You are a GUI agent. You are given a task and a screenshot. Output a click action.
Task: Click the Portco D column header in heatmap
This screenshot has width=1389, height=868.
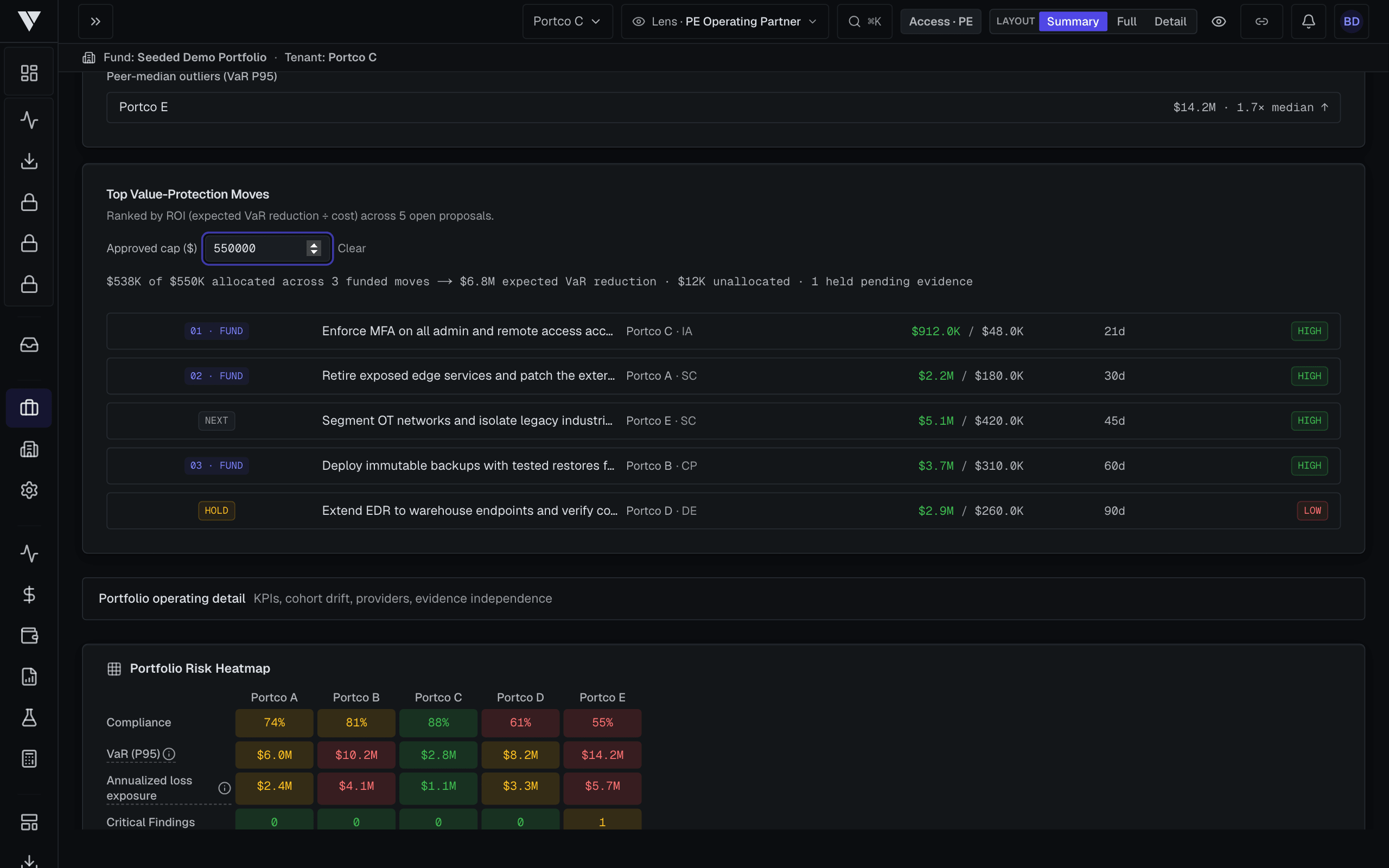pyautogui.click(x=520, y=698)
